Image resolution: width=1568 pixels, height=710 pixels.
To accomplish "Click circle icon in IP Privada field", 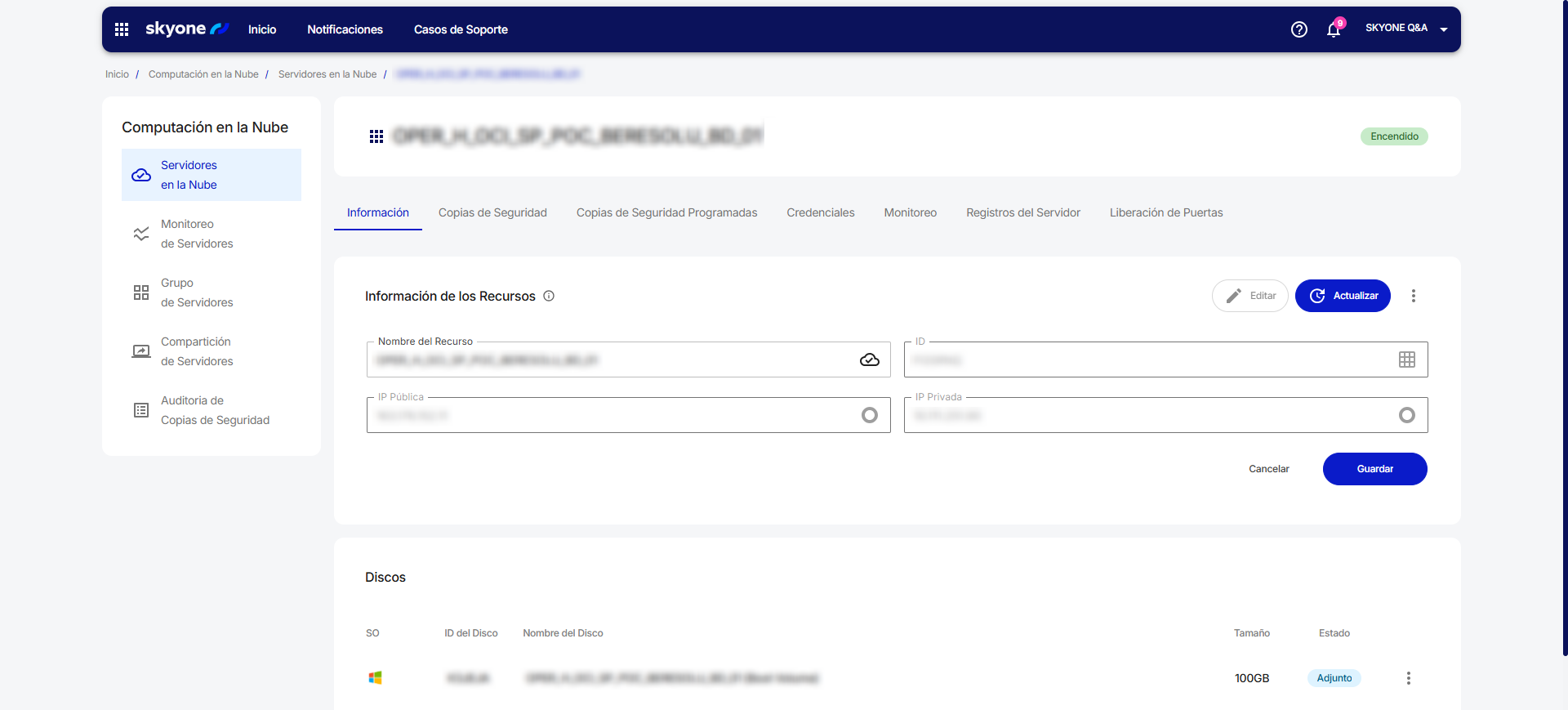I will tap(1406, 416).
